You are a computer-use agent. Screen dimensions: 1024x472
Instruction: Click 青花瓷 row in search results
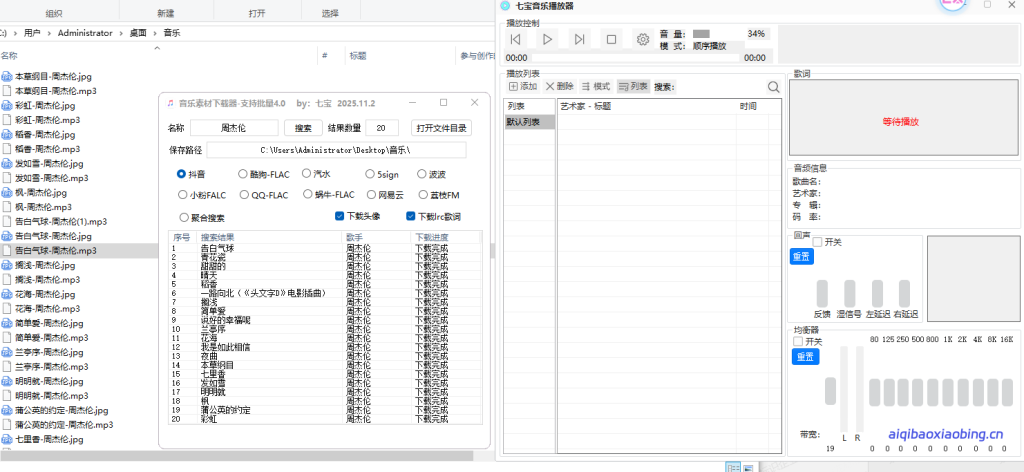(x=327, y=257)
